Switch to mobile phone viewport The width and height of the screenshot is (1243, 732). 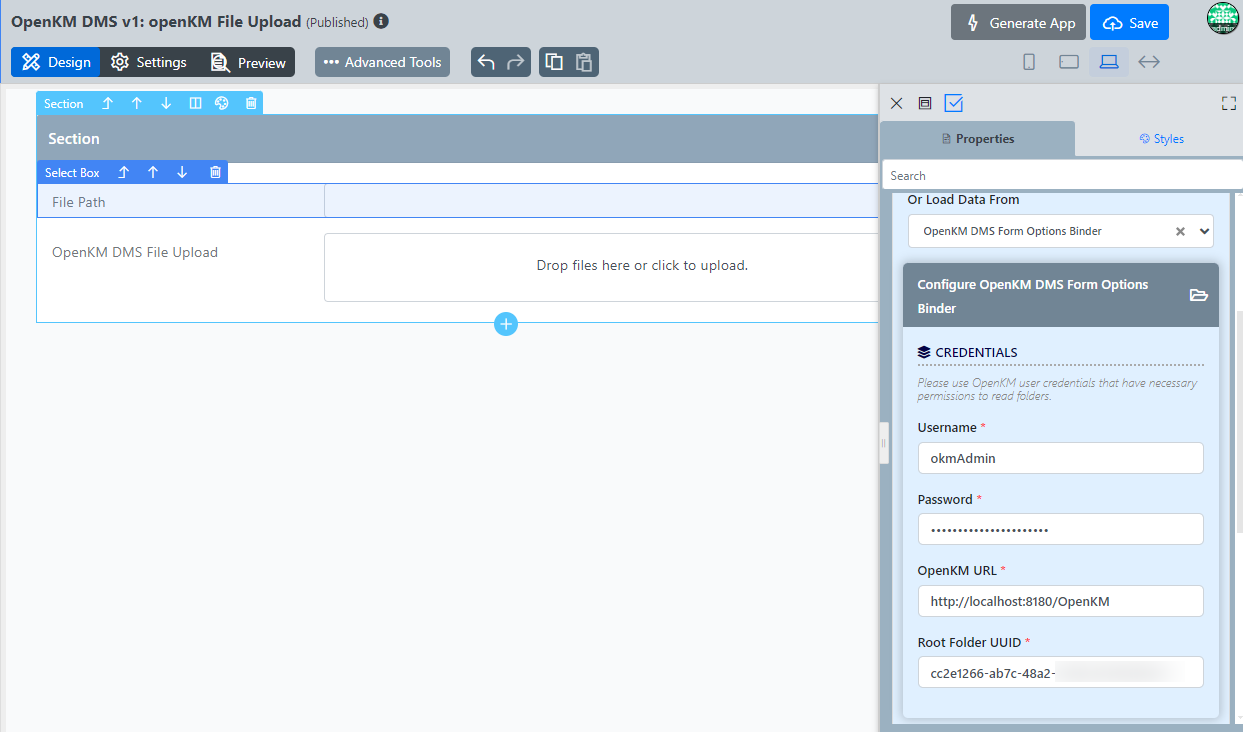pyautogui.click(x=1029, y=62)
